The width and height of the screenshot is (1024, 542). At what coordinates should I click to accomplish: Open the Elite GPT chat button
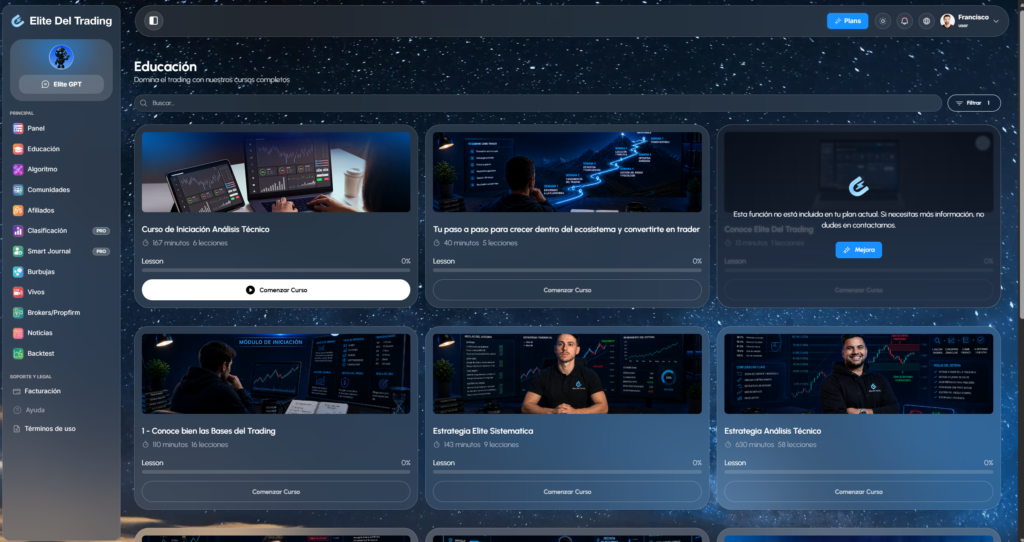pyautogui.click(x=61, y=84)
